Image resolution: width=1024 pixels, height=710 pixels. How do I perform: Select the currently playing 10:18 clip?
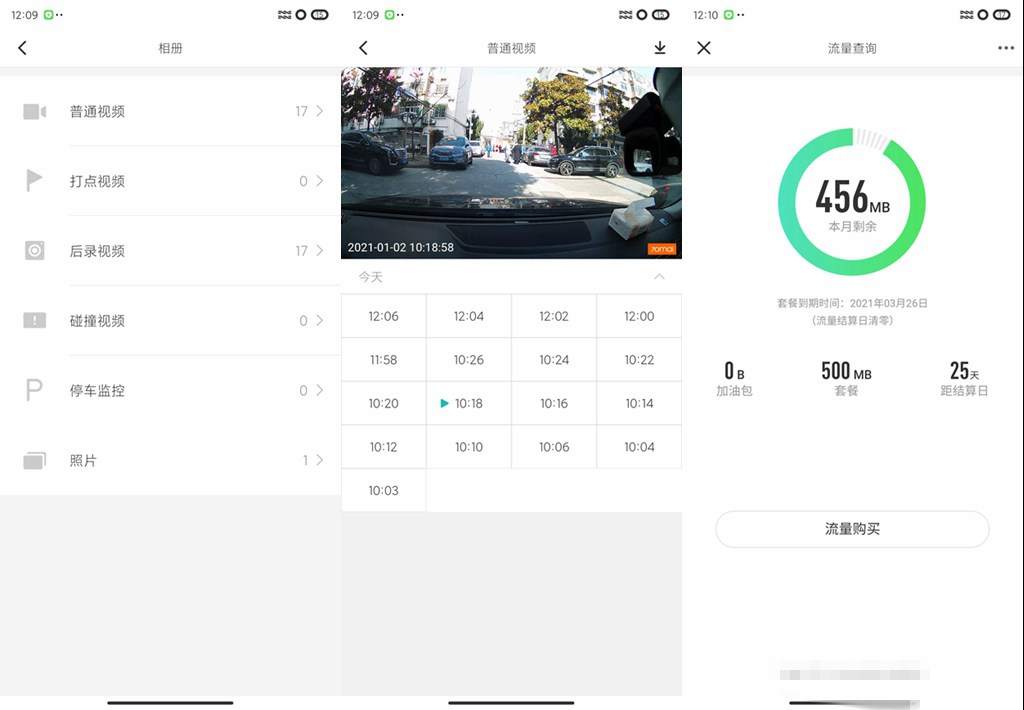click(x=468, y=403)
